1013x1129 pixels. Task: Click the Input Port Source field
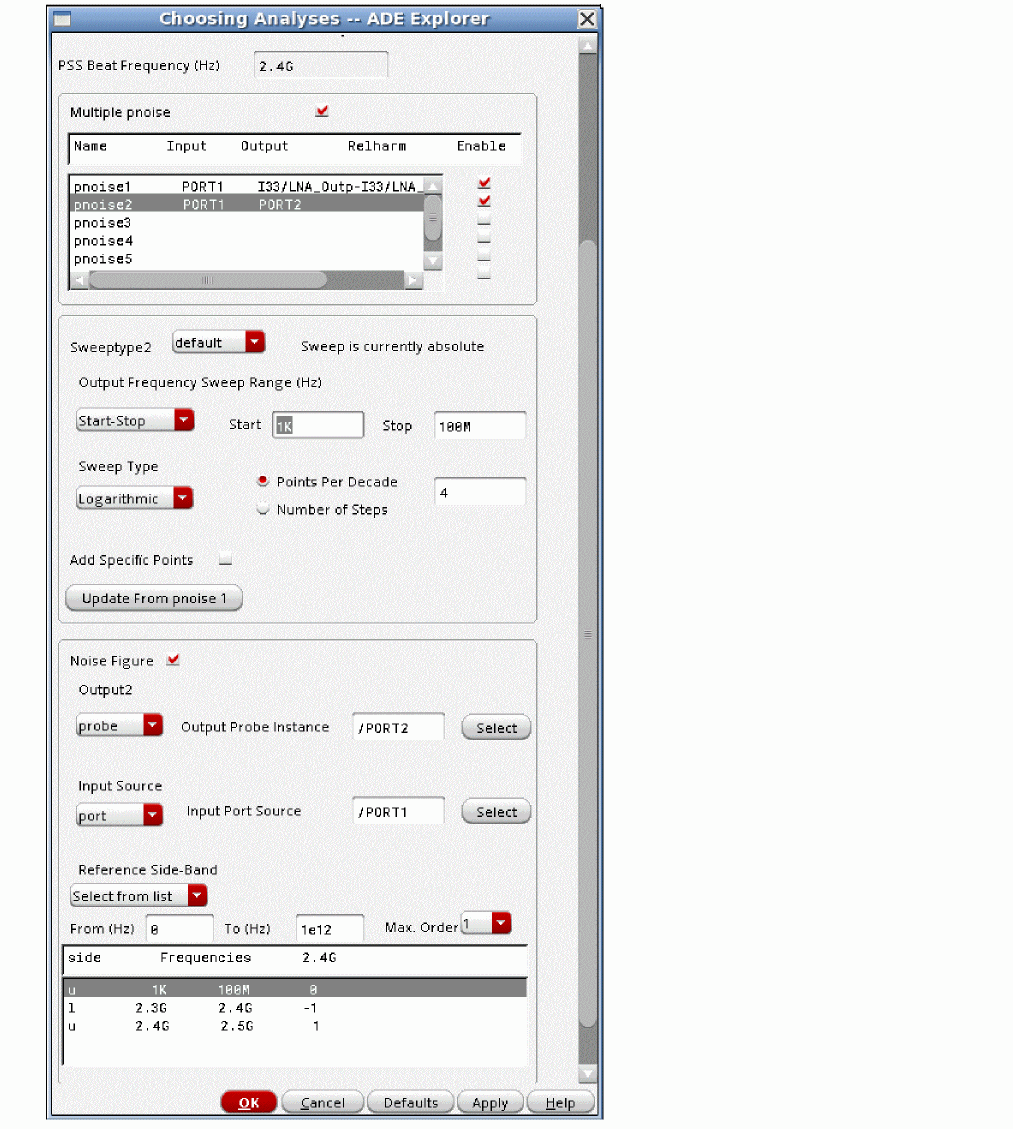point(398,811)
